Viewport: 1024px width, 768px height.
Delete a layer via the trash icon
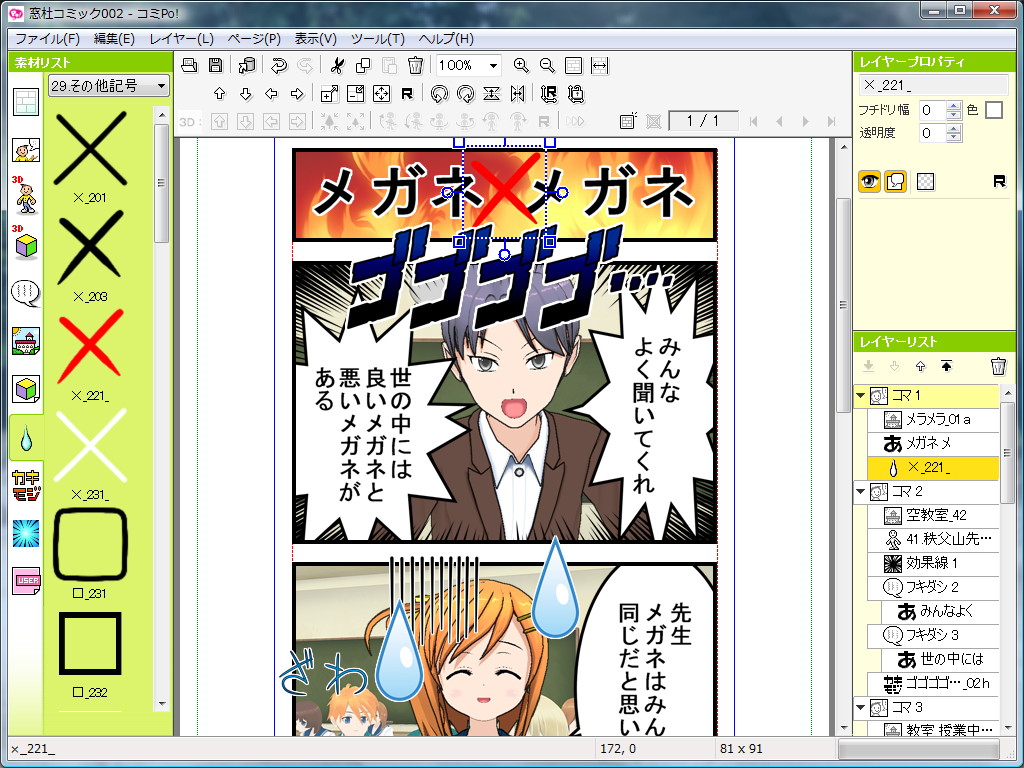point(997,366)
